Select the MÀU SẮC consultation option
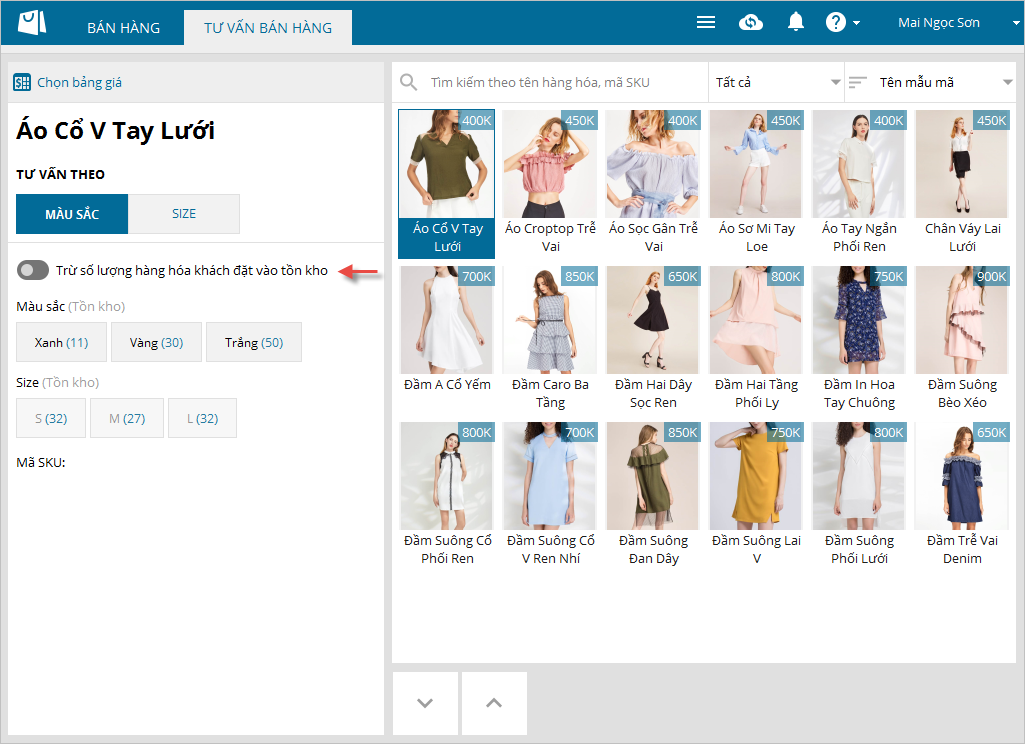Image resolution: width=1025 pixels, height=744 pixels. (72, 214)
